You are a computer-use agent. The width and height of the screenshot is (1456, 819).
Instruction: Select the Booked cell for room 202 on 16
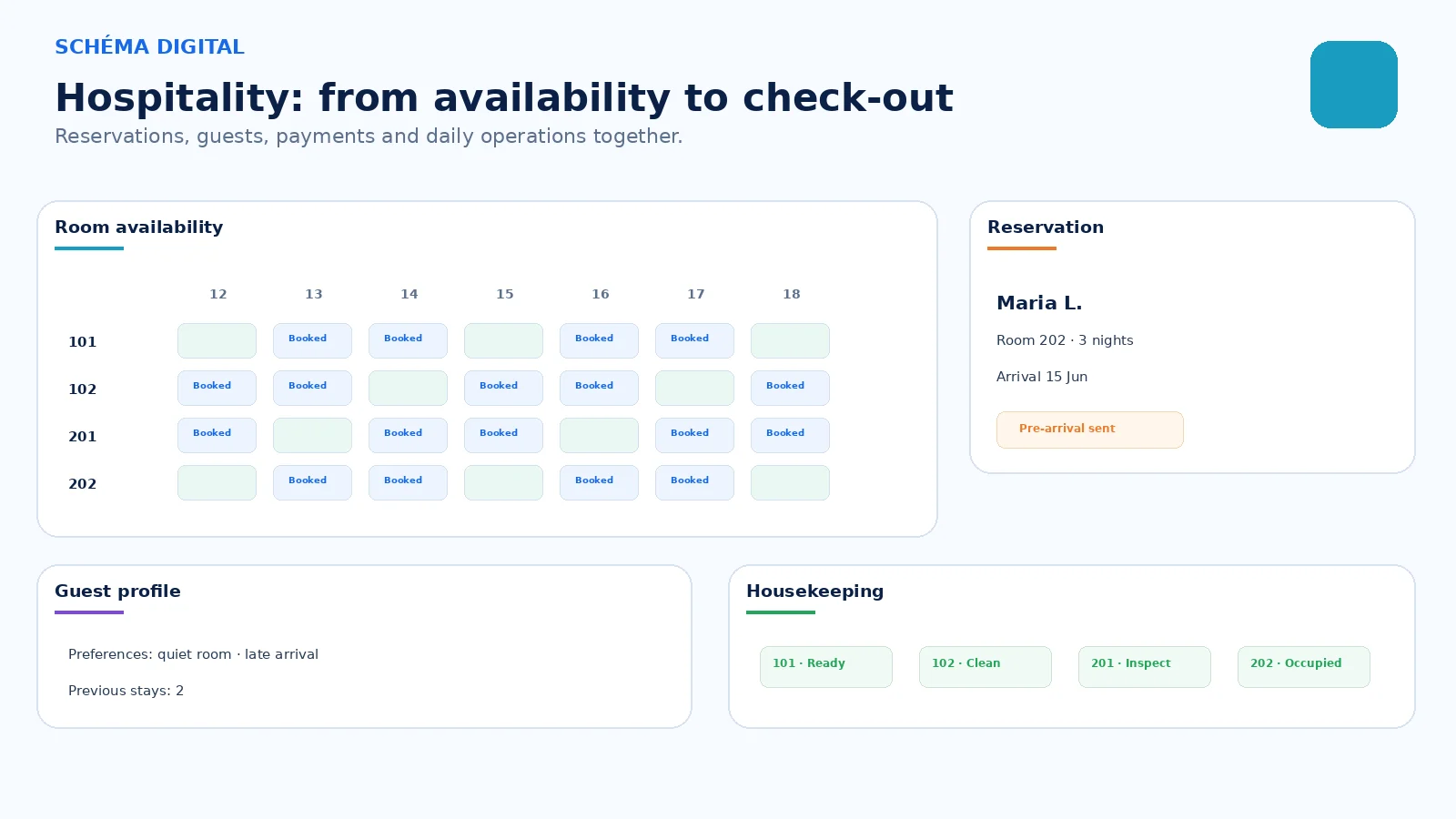pyautogui.click(x=599, y=482)
